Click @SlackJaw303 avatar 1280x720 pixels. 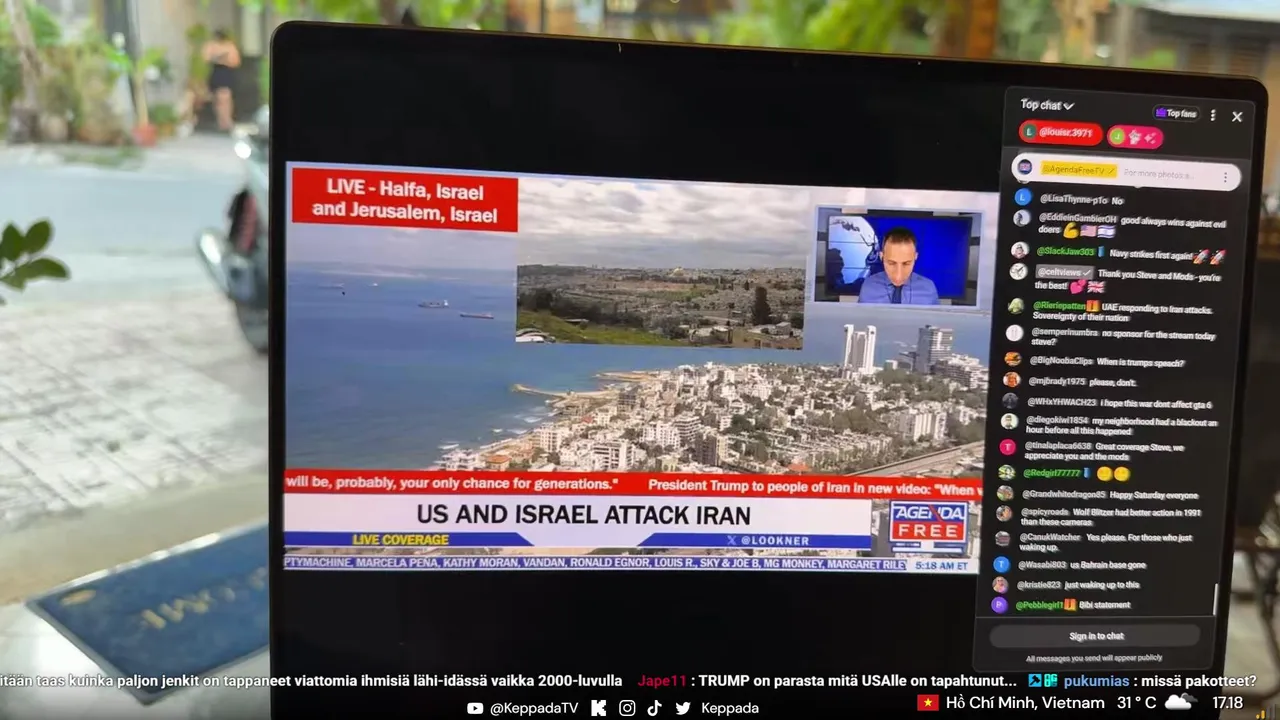pos(1019,250)
